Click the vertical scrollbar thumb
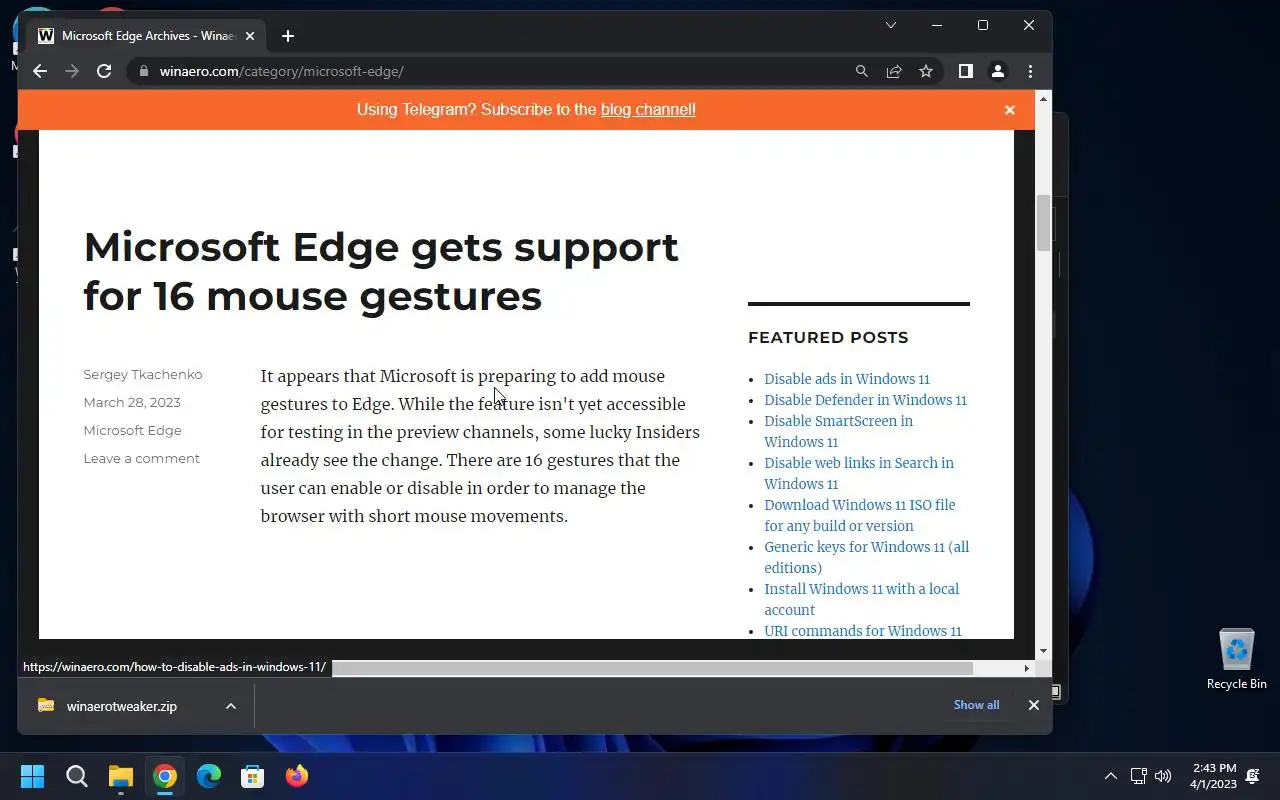 (x=1043, y=222)
